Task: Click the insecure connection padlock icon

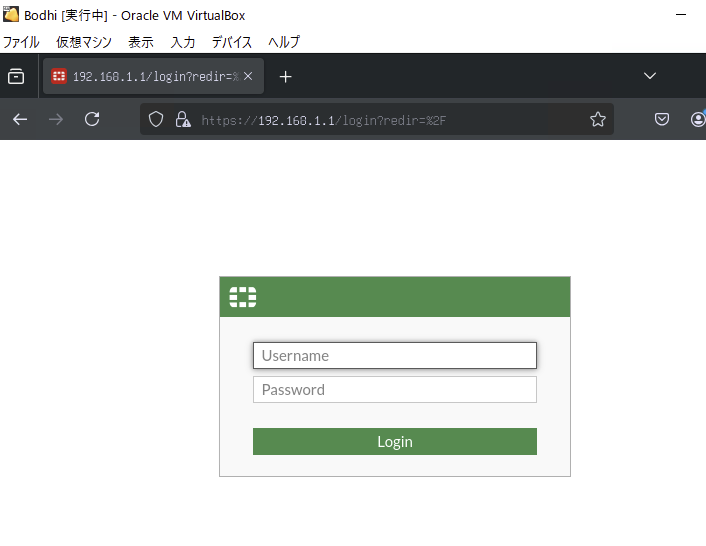Action: pyautogui.click(x=183, y=119)
